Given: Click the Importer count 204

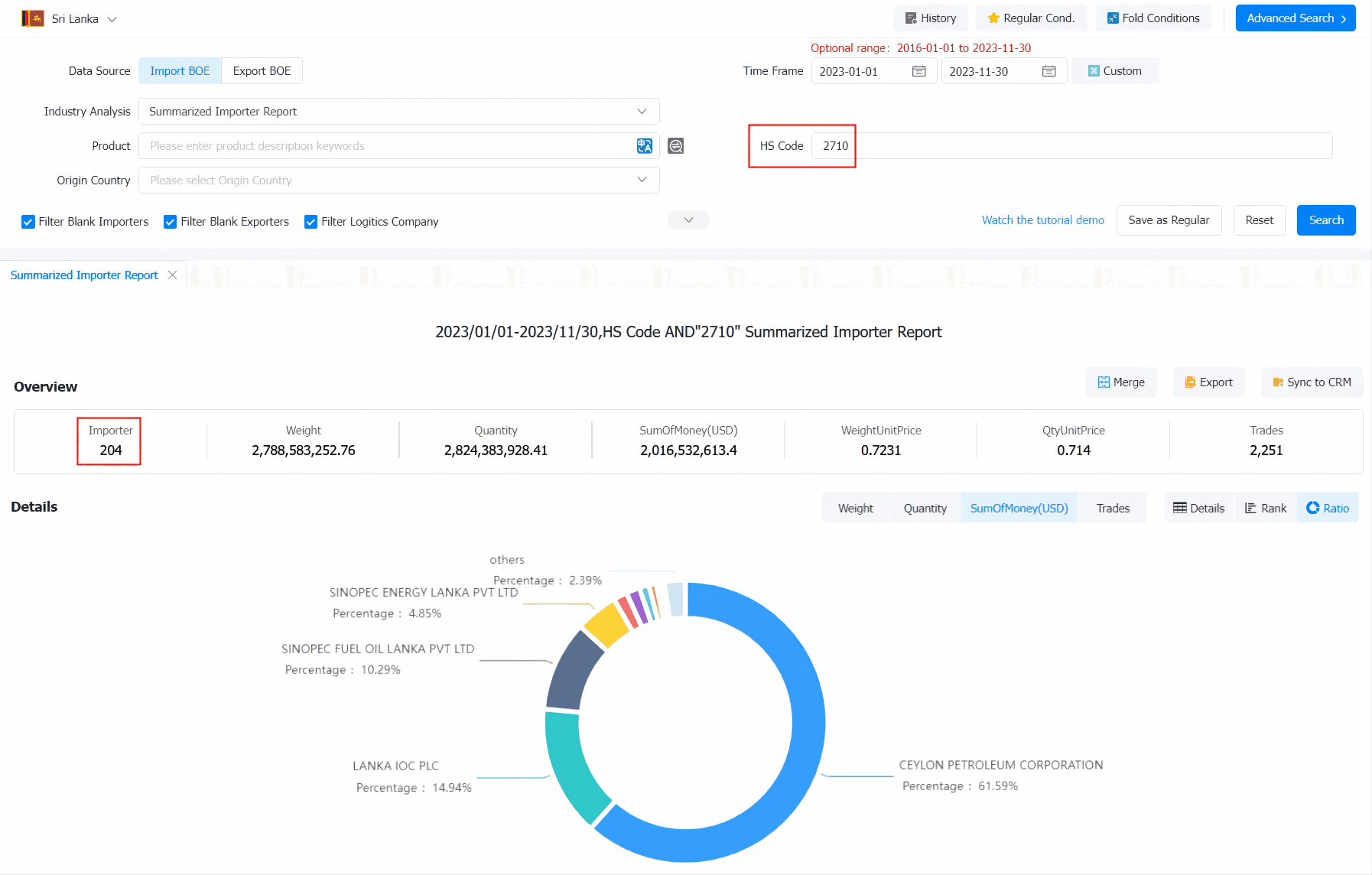Looking at the screenshot, I should pyautogui.click(x=111, y=451).
